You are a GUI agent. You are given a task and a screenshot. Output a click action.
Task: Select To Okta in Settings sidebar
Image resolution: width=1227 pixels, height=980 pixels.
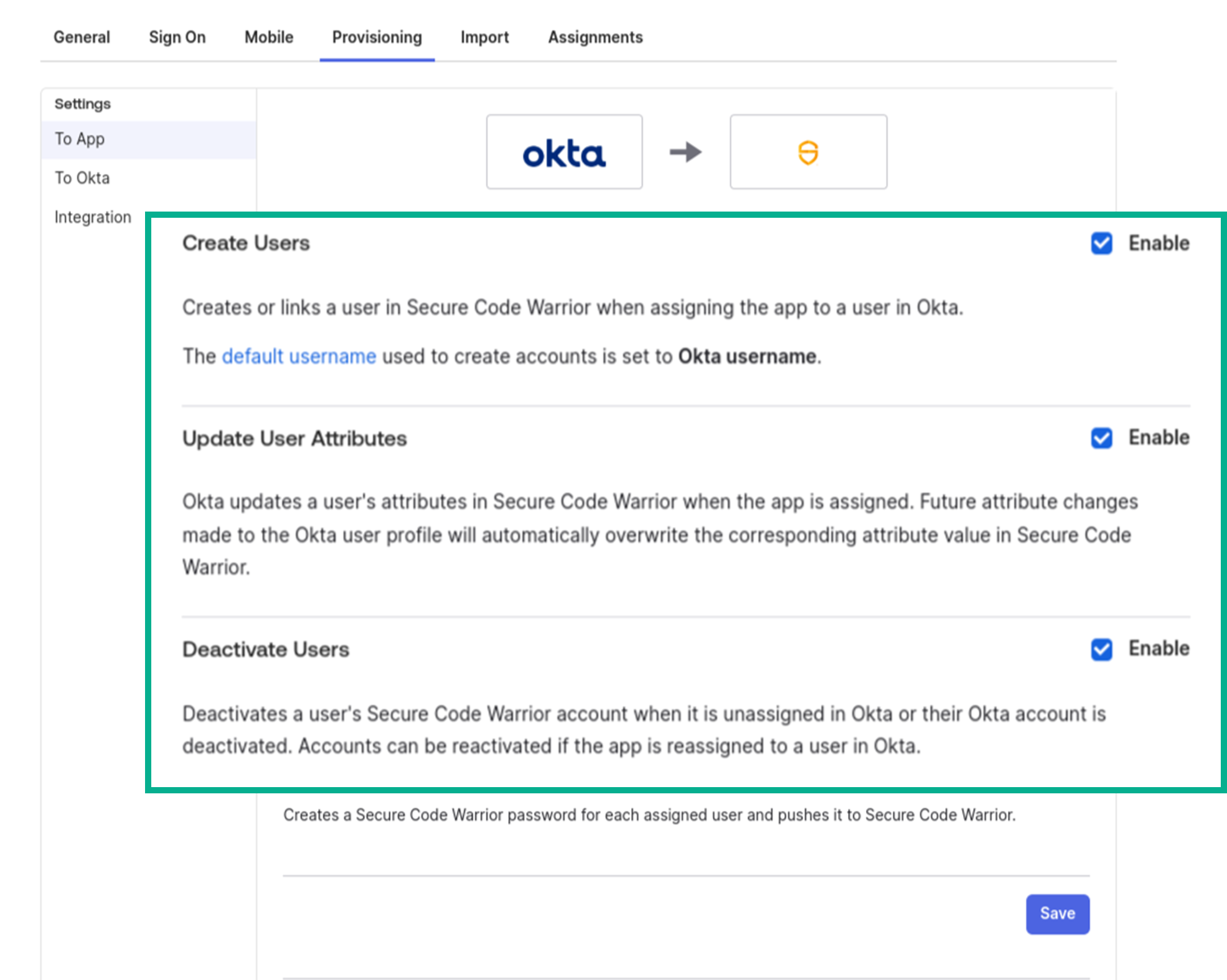(82, 178)
